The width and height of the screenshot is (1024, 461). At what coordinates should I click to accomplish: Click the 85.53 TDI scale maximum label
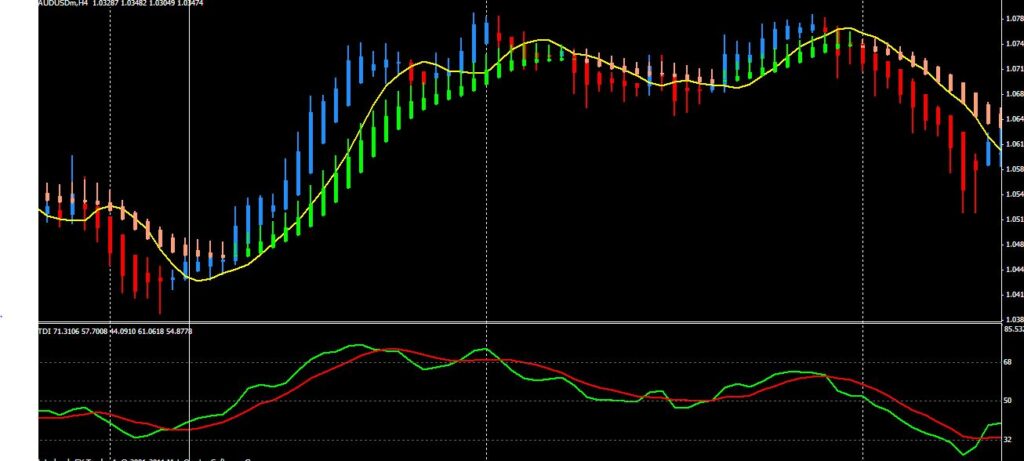[1016, 329]
